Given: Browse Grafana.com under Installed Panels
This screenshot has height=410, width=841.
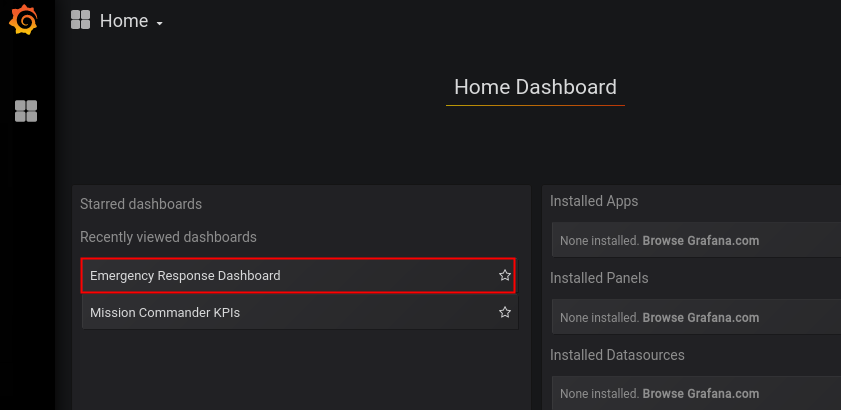Looking at the screenshot, I should [x=700, y=317].
